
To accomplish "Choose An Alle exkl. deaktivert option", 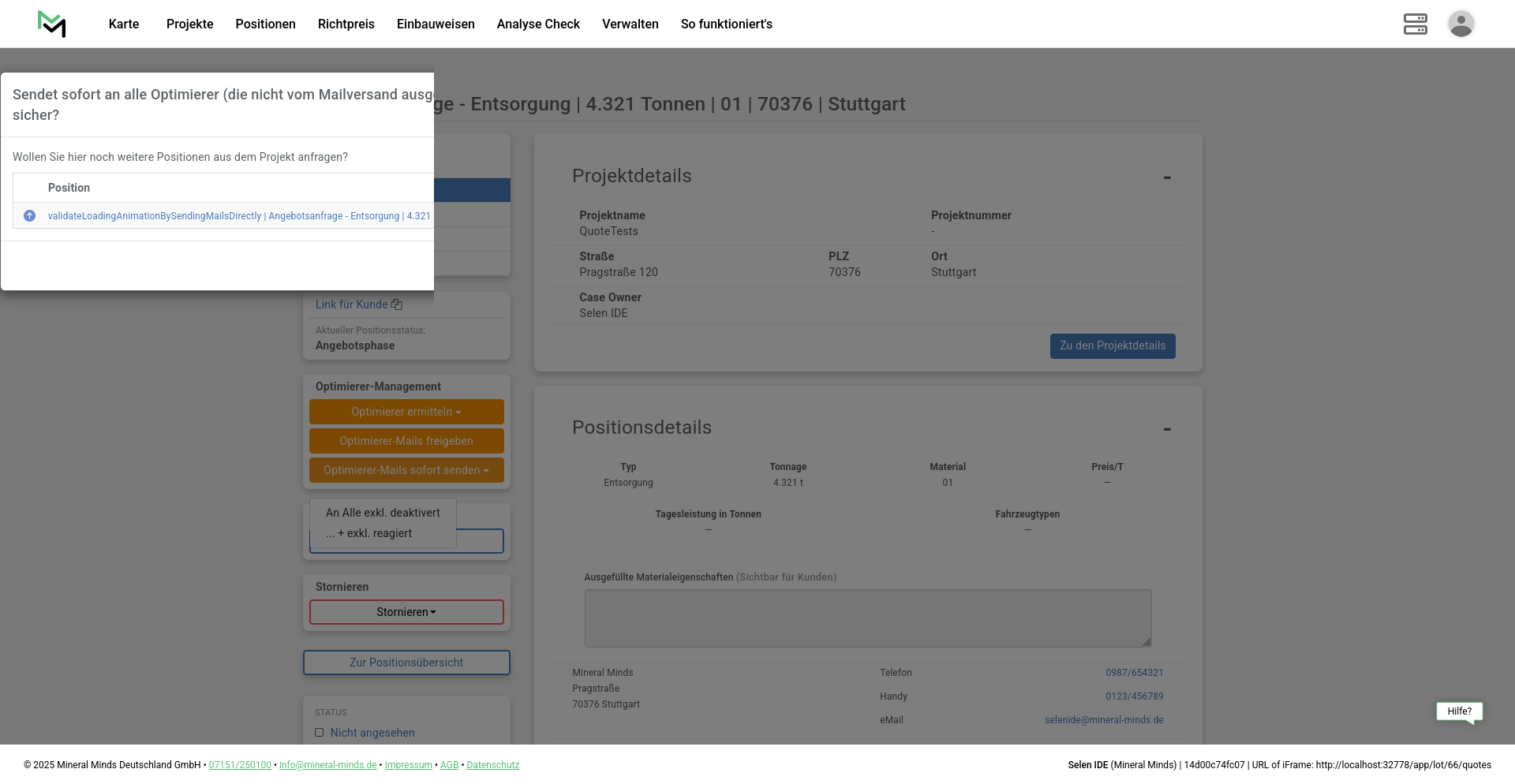I will 383,513.
